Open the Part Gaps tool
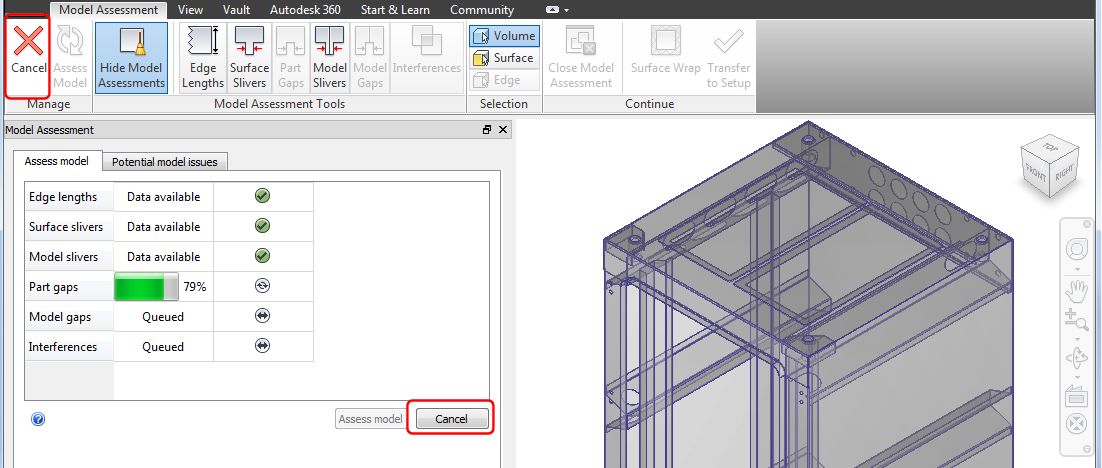The image size is (1102, 468). point(290,58)
